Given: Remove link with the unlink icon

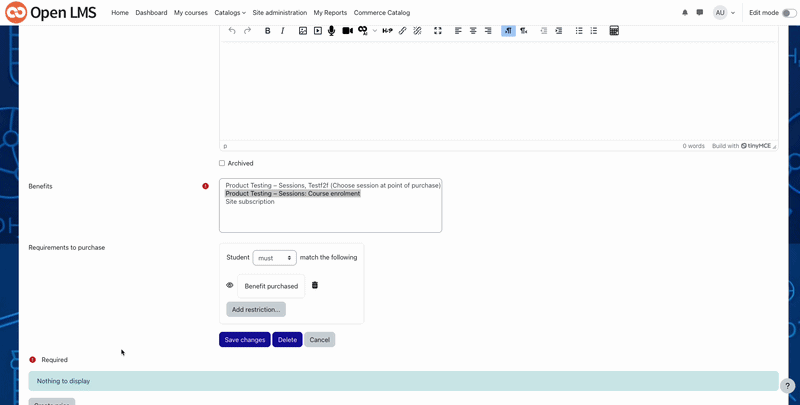Looking at the screenshot, I should [417, 31].
